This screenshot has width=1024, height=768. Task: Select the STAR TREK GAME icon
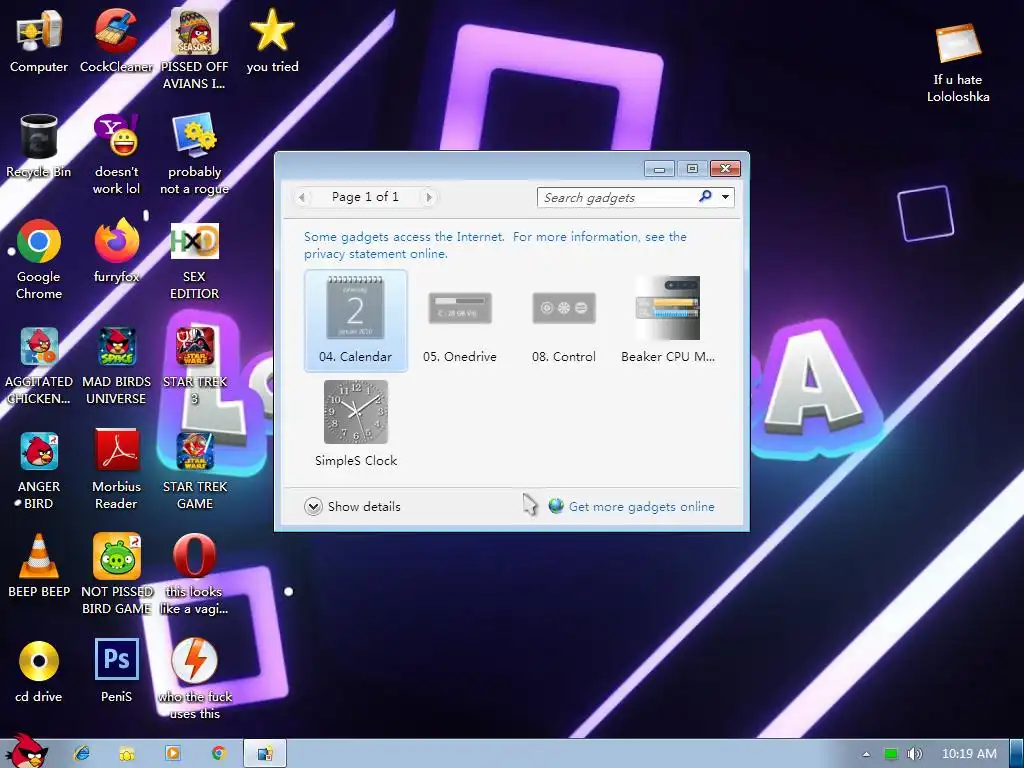tap(195, 470)
